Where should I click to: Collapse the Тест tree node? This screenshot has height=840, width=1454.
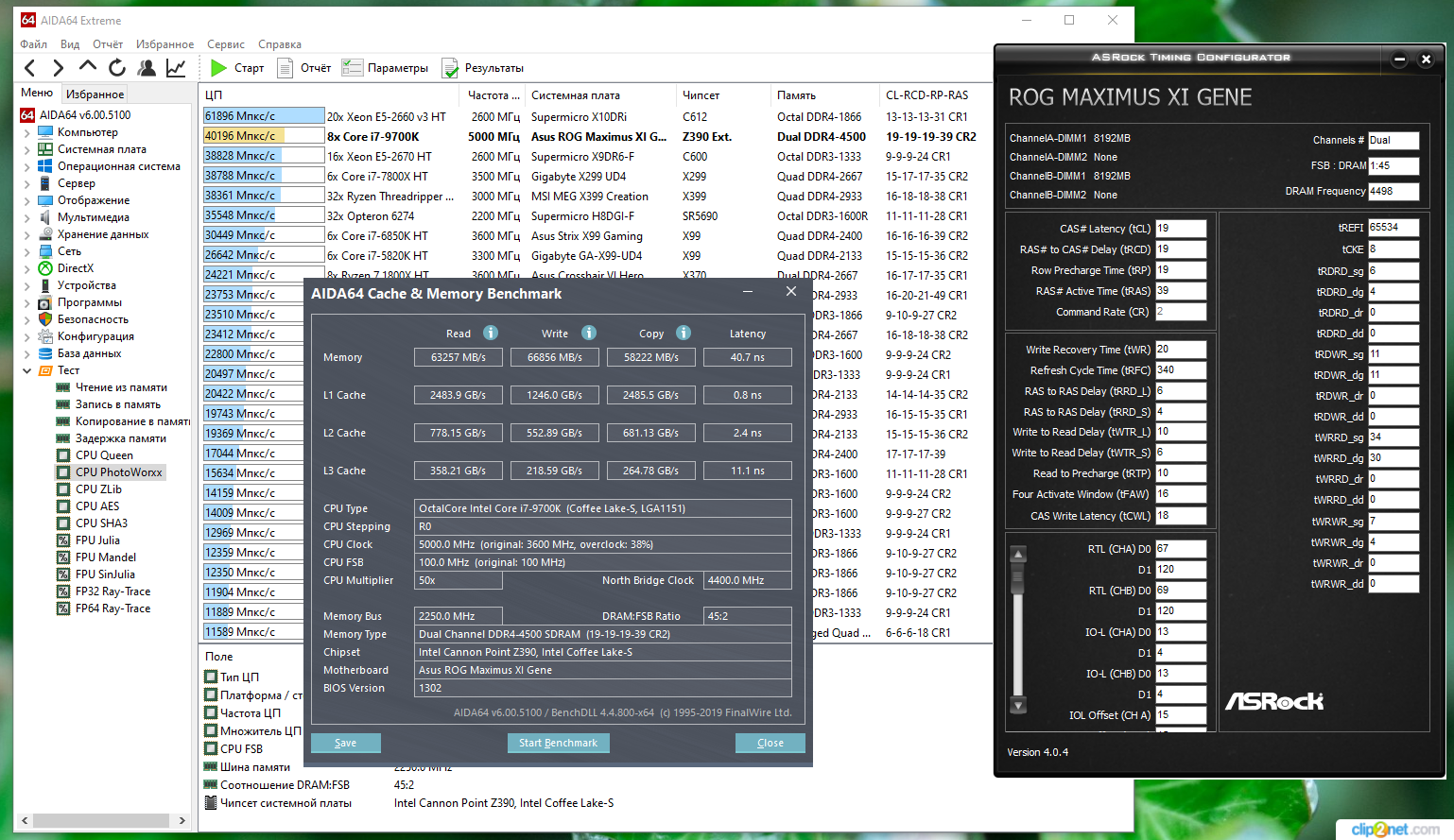[x=26, y=370]
